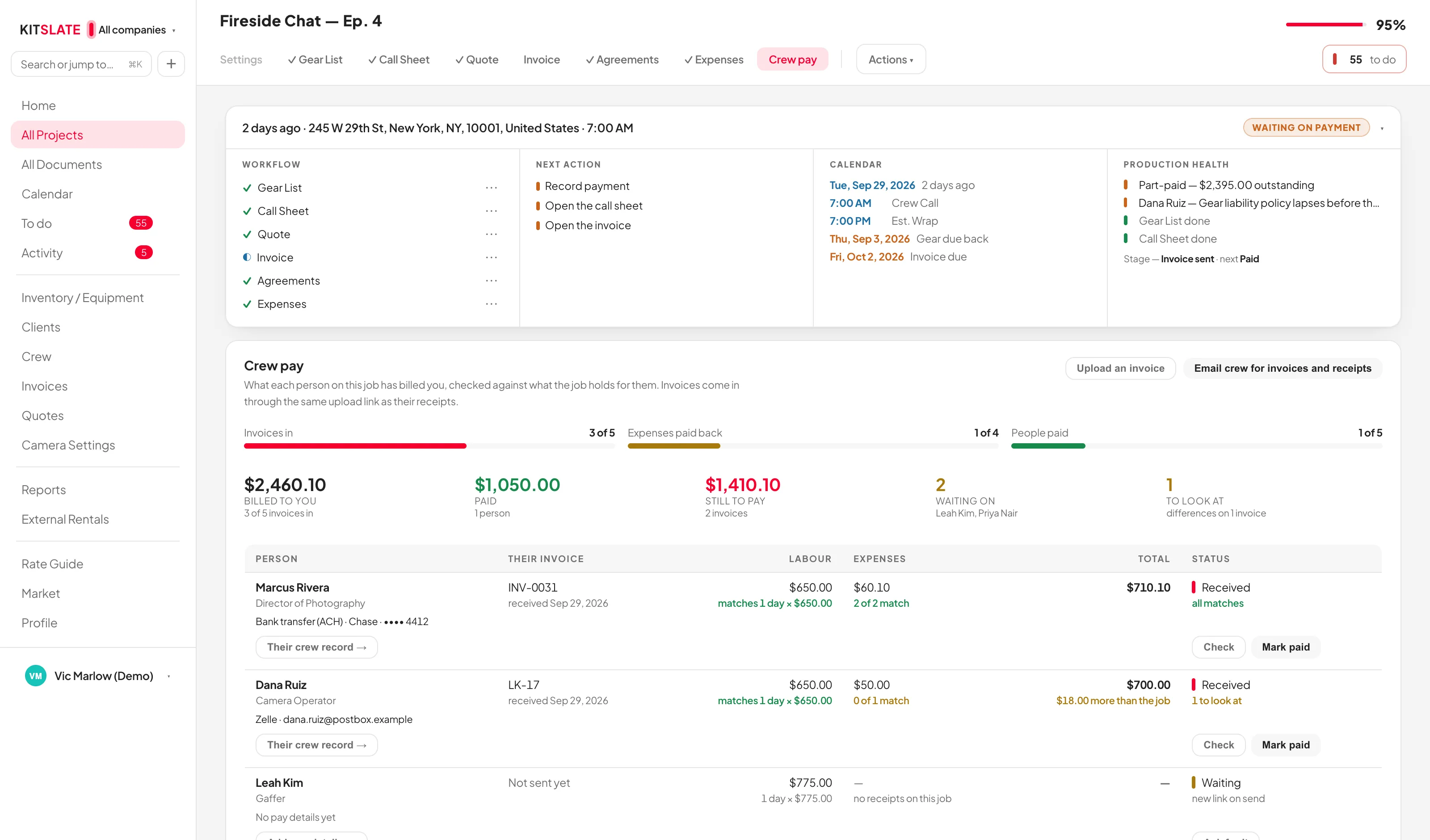Mark Marcus Rivera's invoice as paid

pos(1285,647)
